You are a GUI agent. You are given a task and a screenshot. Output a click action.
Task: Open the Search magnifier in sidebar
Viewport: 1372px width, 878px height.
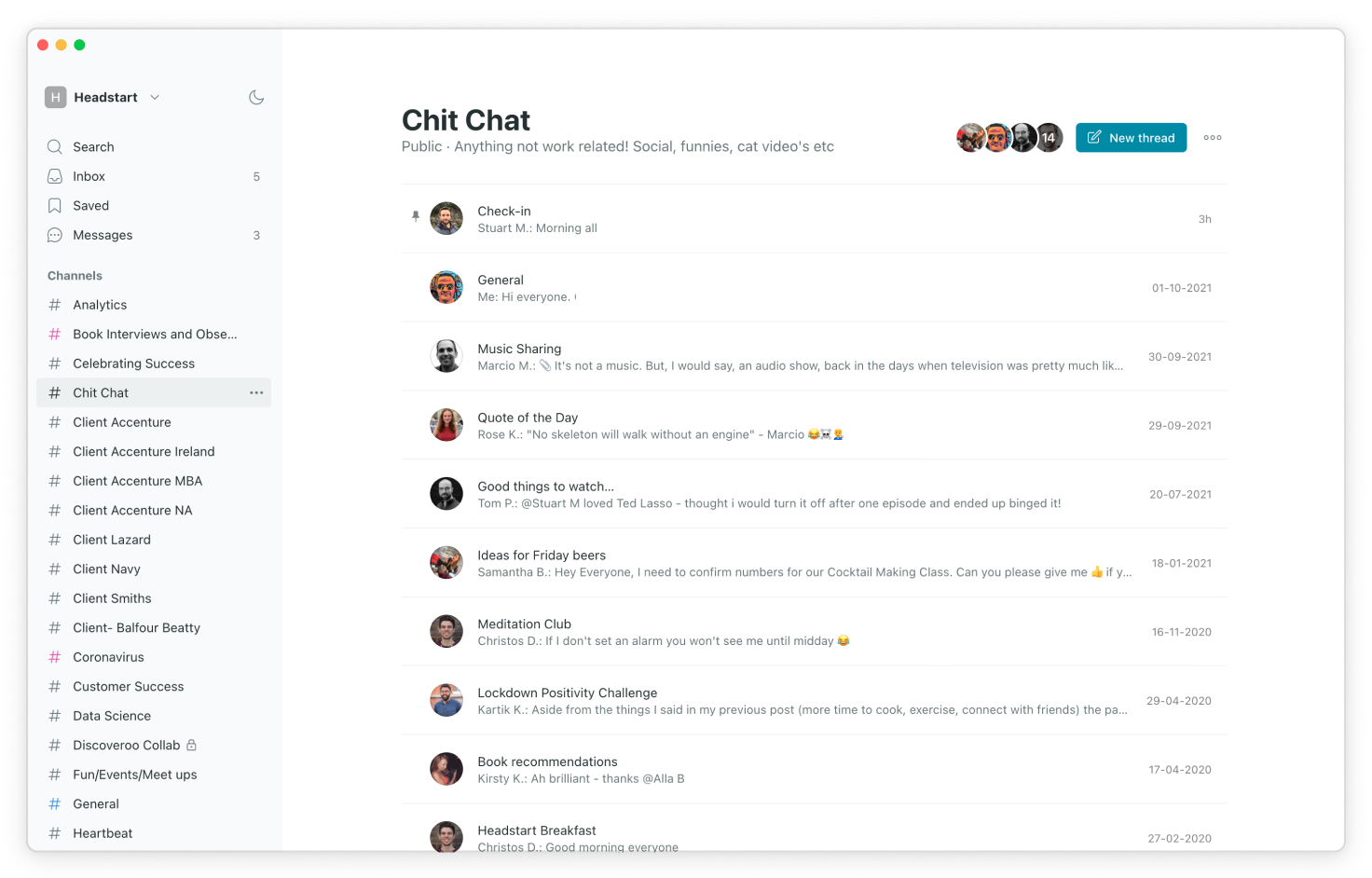click(55, 146)
